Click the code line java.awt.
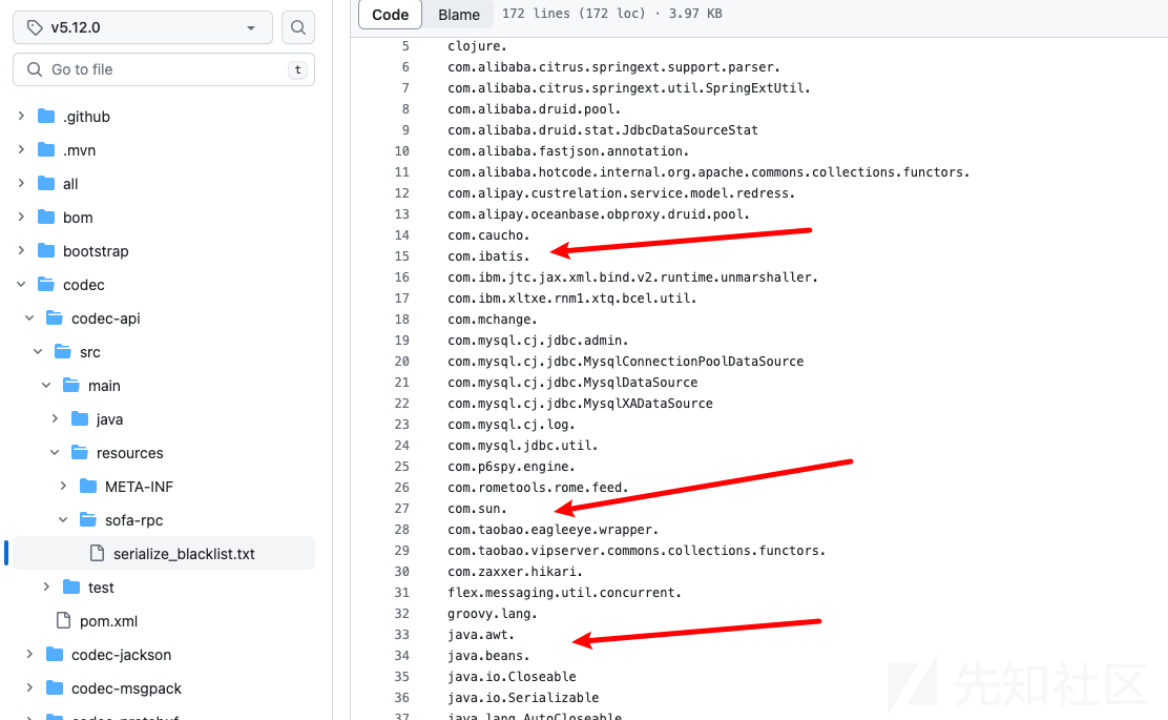 click(481, 634)
